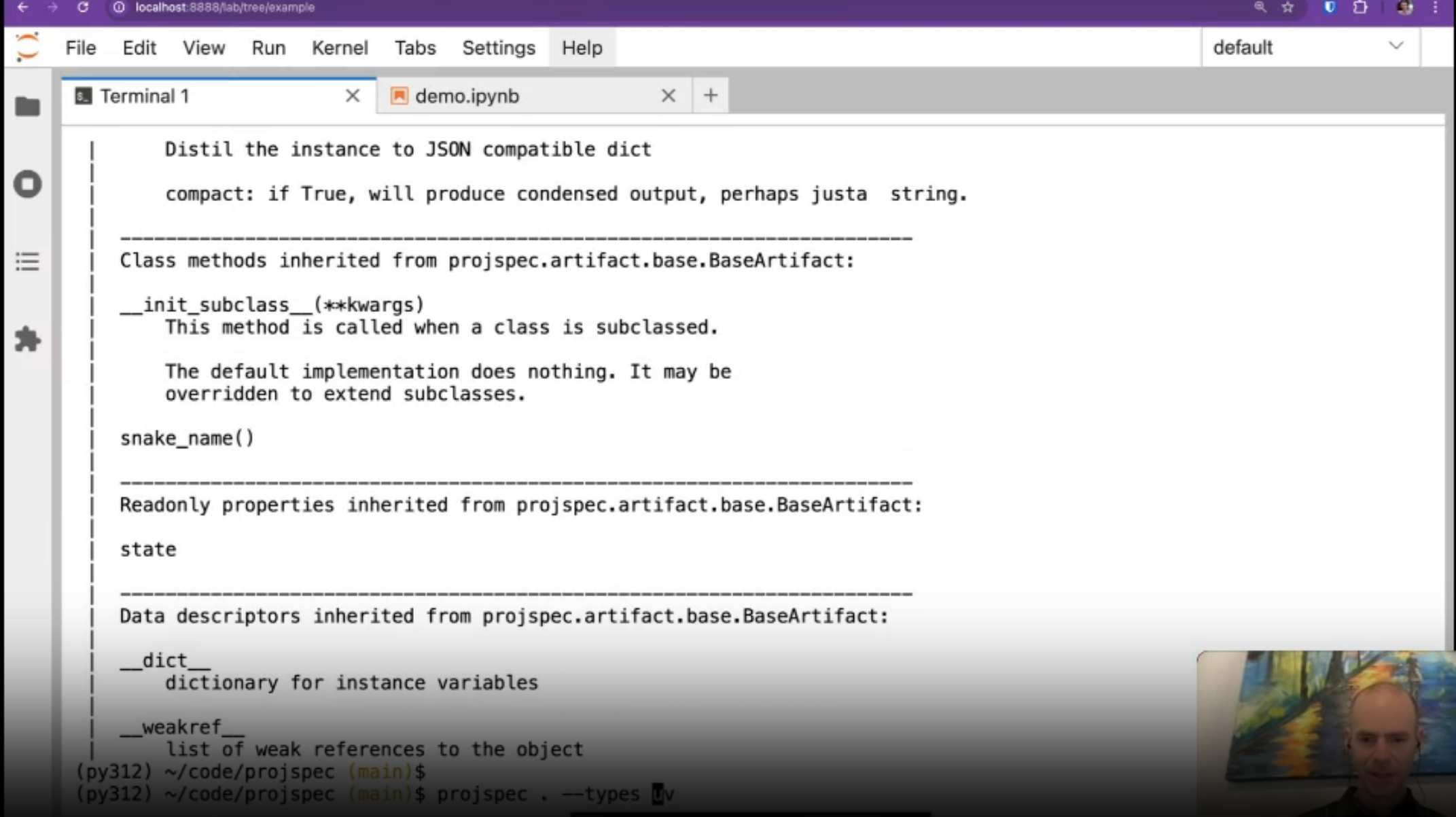Bookmark page with star icon
The height and width of the screenshot is (817, 1456).
1288,7
